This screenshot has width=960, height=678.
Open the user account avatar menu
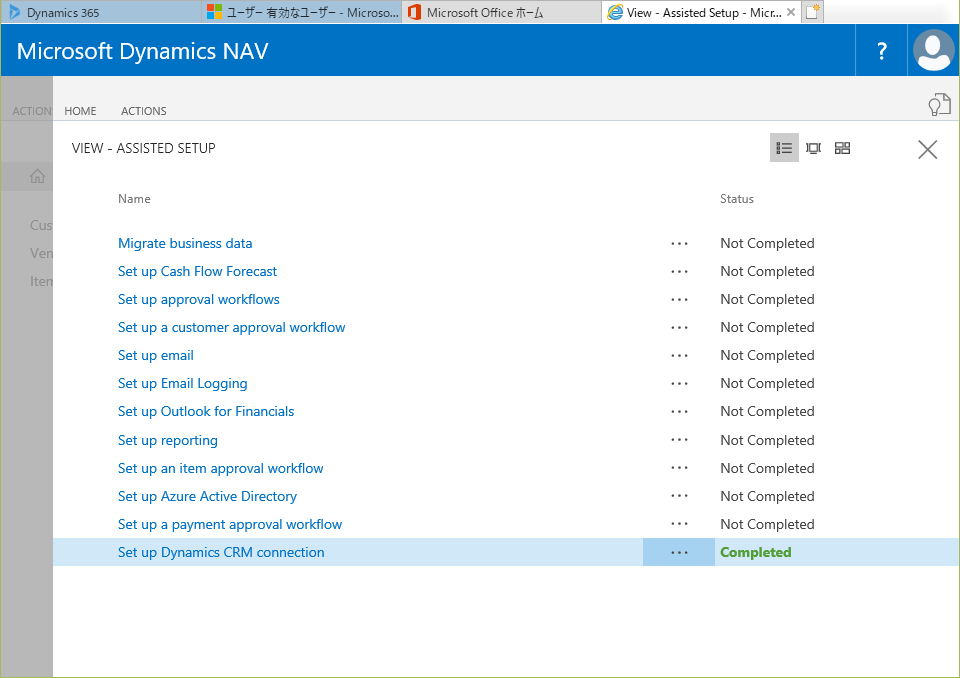tap(933, 50)
